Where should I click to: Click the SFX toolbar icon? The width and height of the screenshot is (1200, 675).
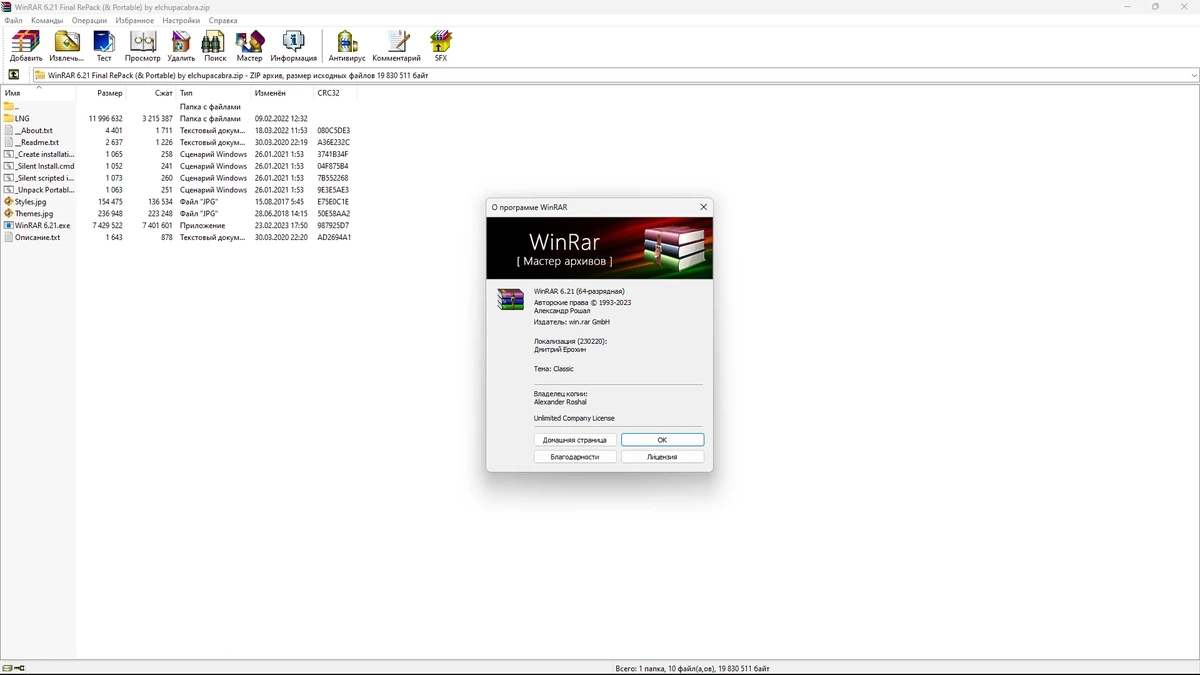point(441,42)
